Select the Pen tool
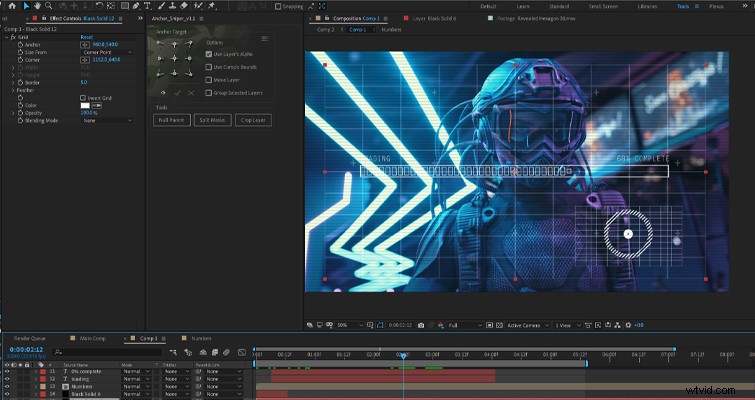 (136, 6)
